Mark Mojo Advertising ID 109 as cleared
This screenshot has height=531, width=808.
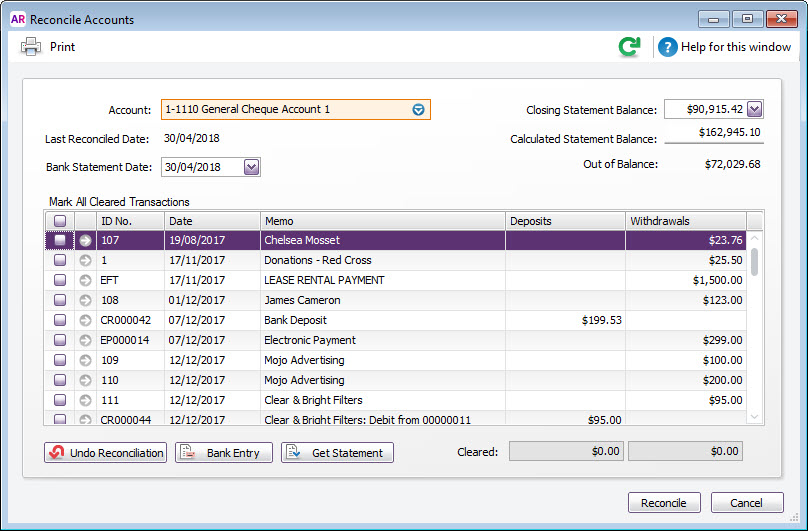(60, 360)
